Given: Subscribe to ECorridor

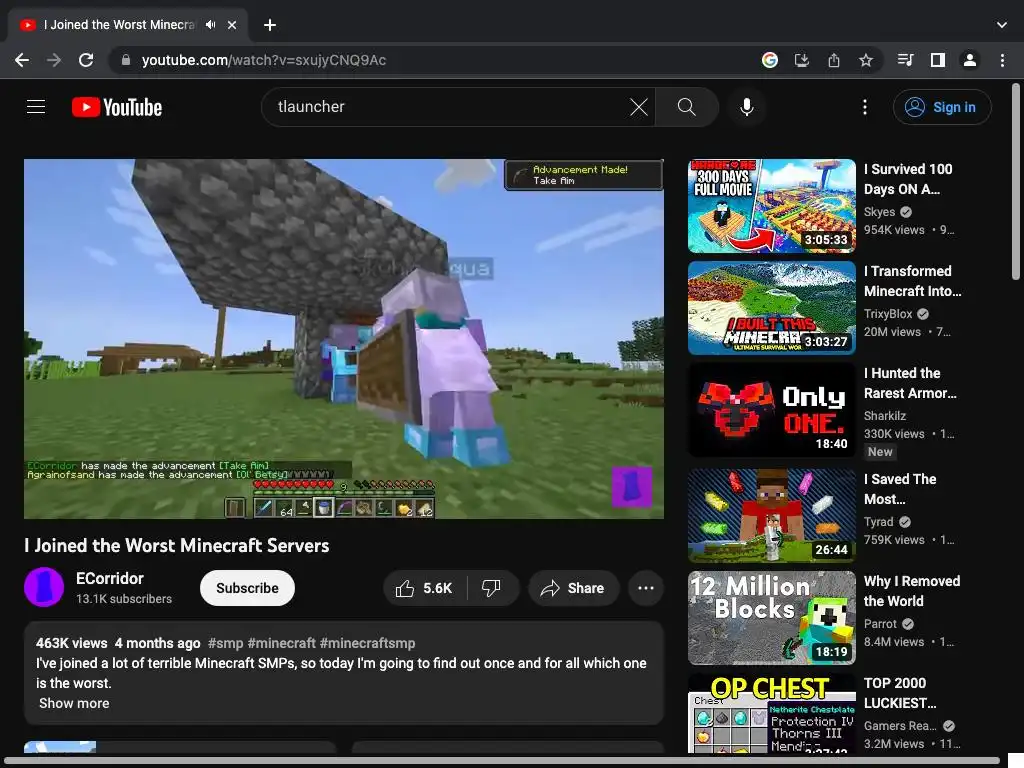Looking at the screenshot, I should 248,588.
